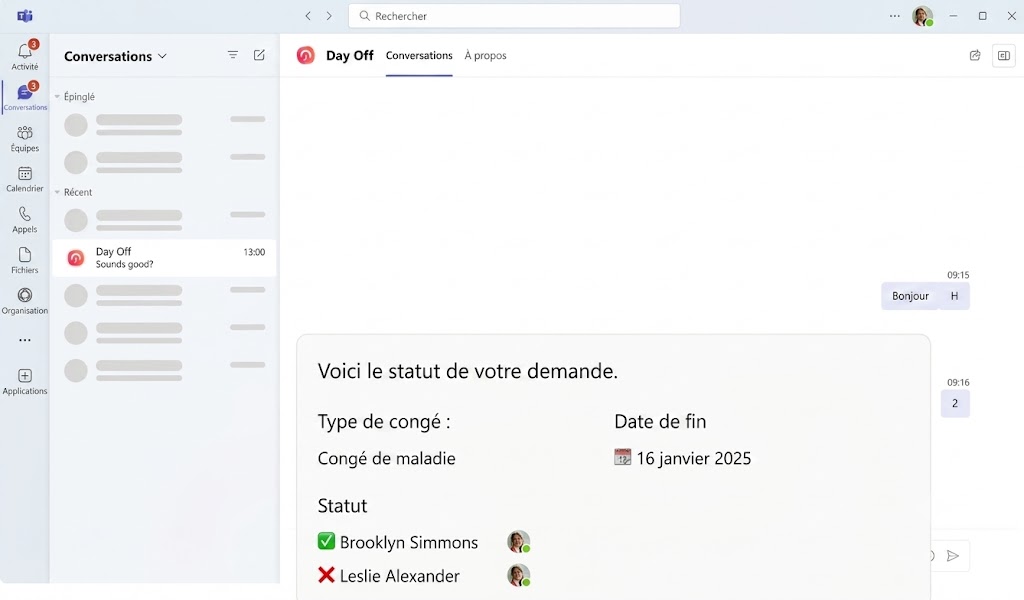Image resolution: width=1024 pixels, height=600 pixels.
Task: Switch to the Conversations tab
Action: pyautogui.click(x=419, y=55)
